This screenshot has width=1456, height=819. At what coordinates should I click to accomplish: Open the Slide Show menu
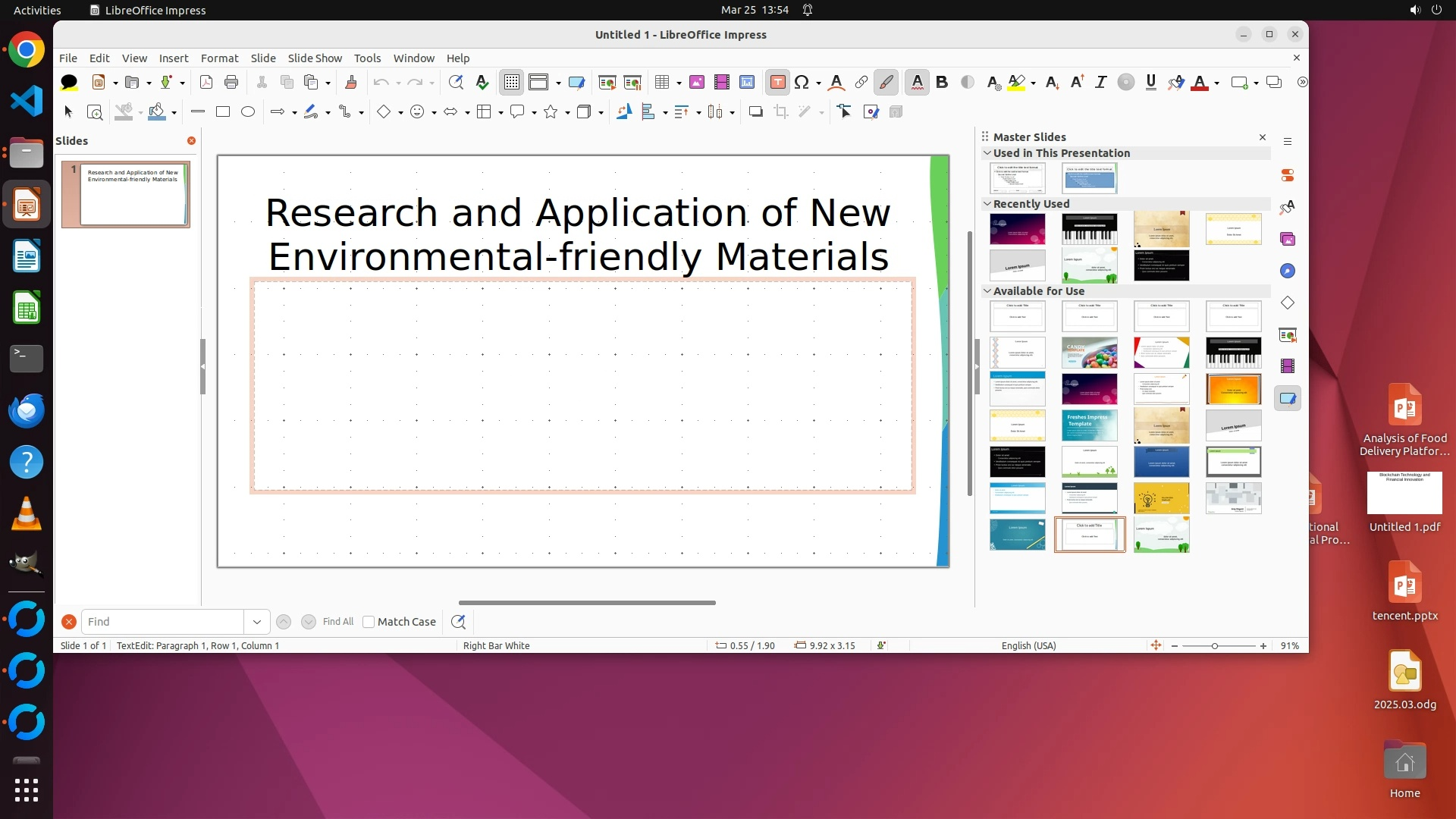tap(315, 58)
